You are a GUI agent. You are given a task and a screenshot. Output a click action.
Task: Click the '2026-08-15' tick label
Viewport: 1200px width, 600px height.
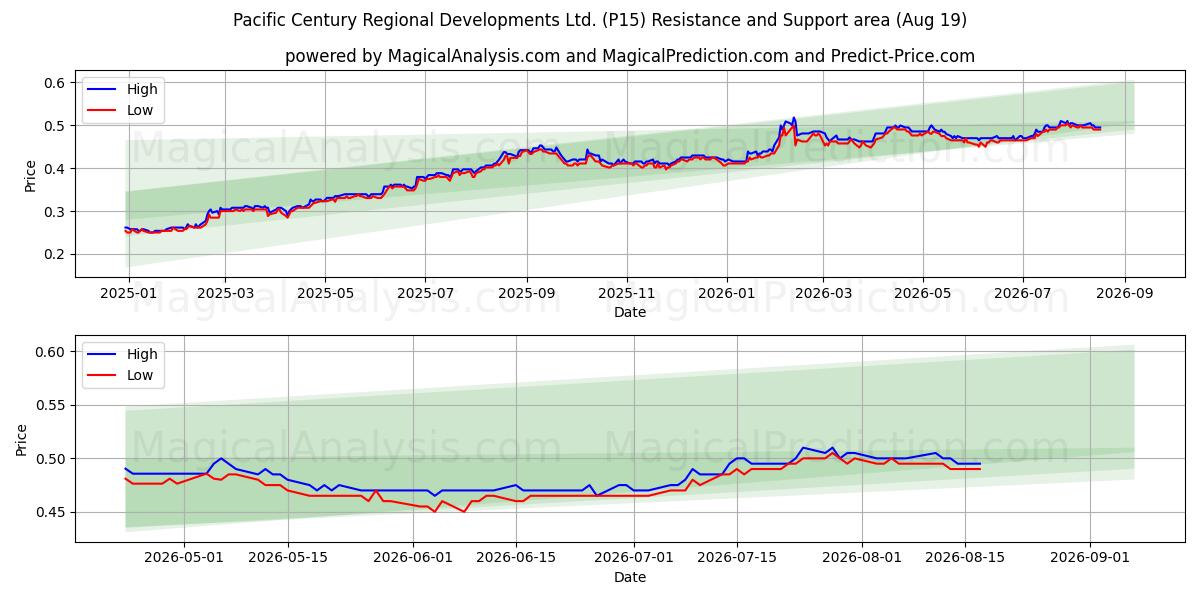(x=965, y=559)
